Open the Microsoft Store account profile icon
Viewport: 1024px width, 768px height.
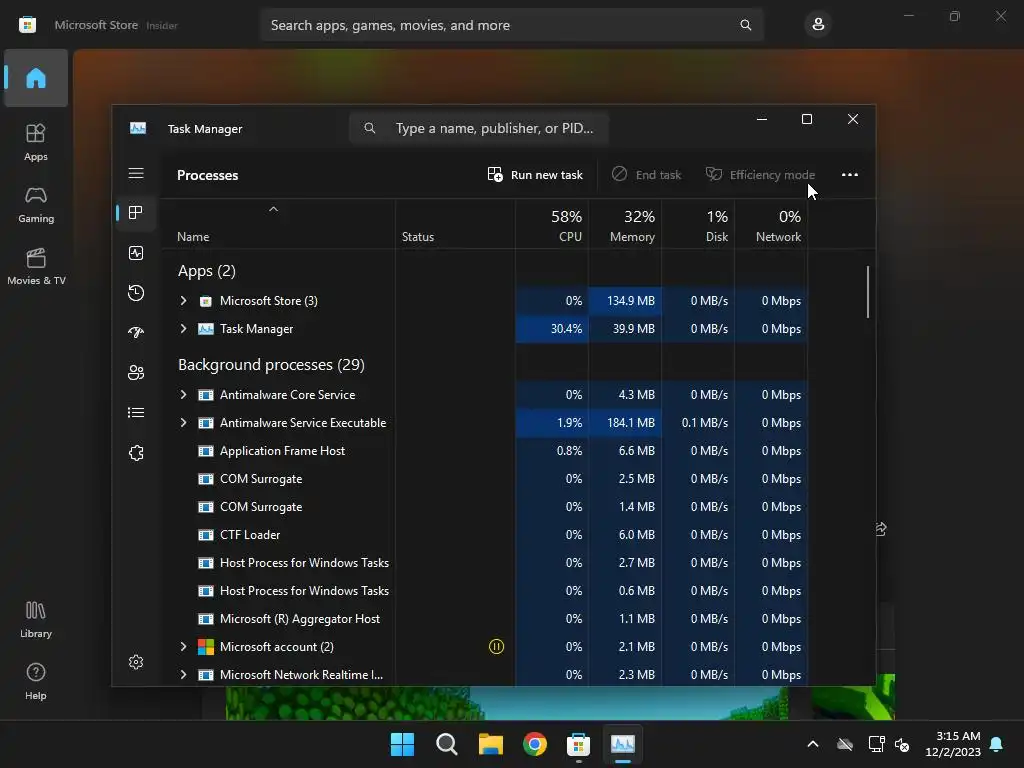(818, 25)
